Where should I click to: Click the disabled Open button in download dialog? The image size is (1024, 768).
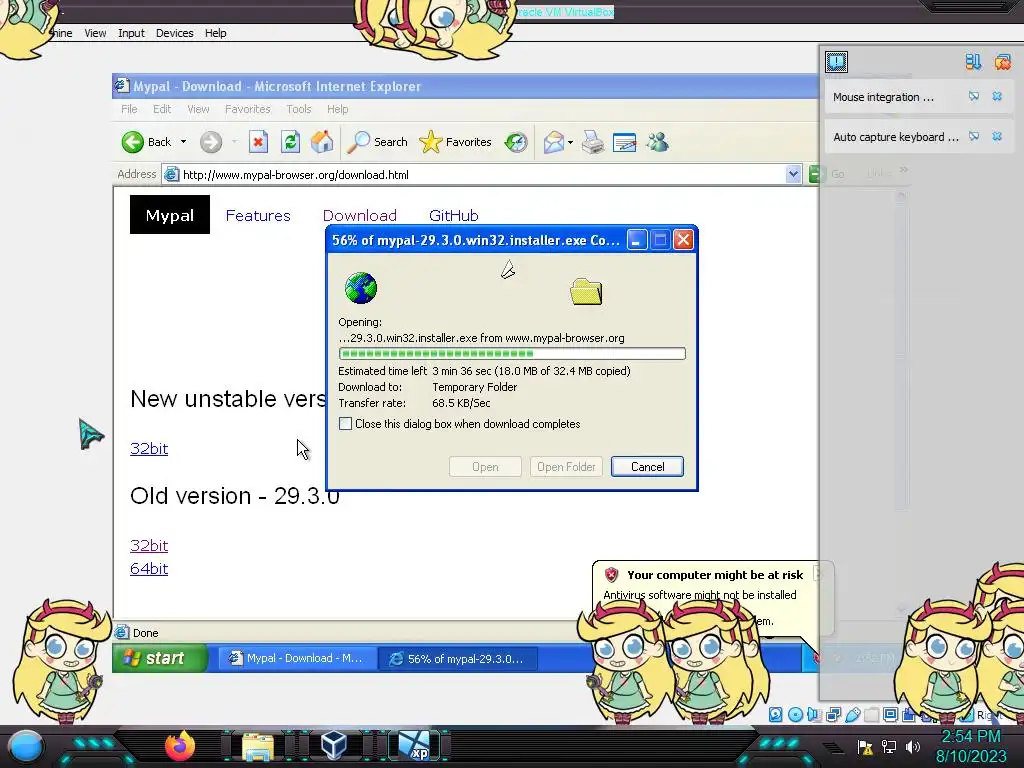pyautogui.click(x=485, y=466)
